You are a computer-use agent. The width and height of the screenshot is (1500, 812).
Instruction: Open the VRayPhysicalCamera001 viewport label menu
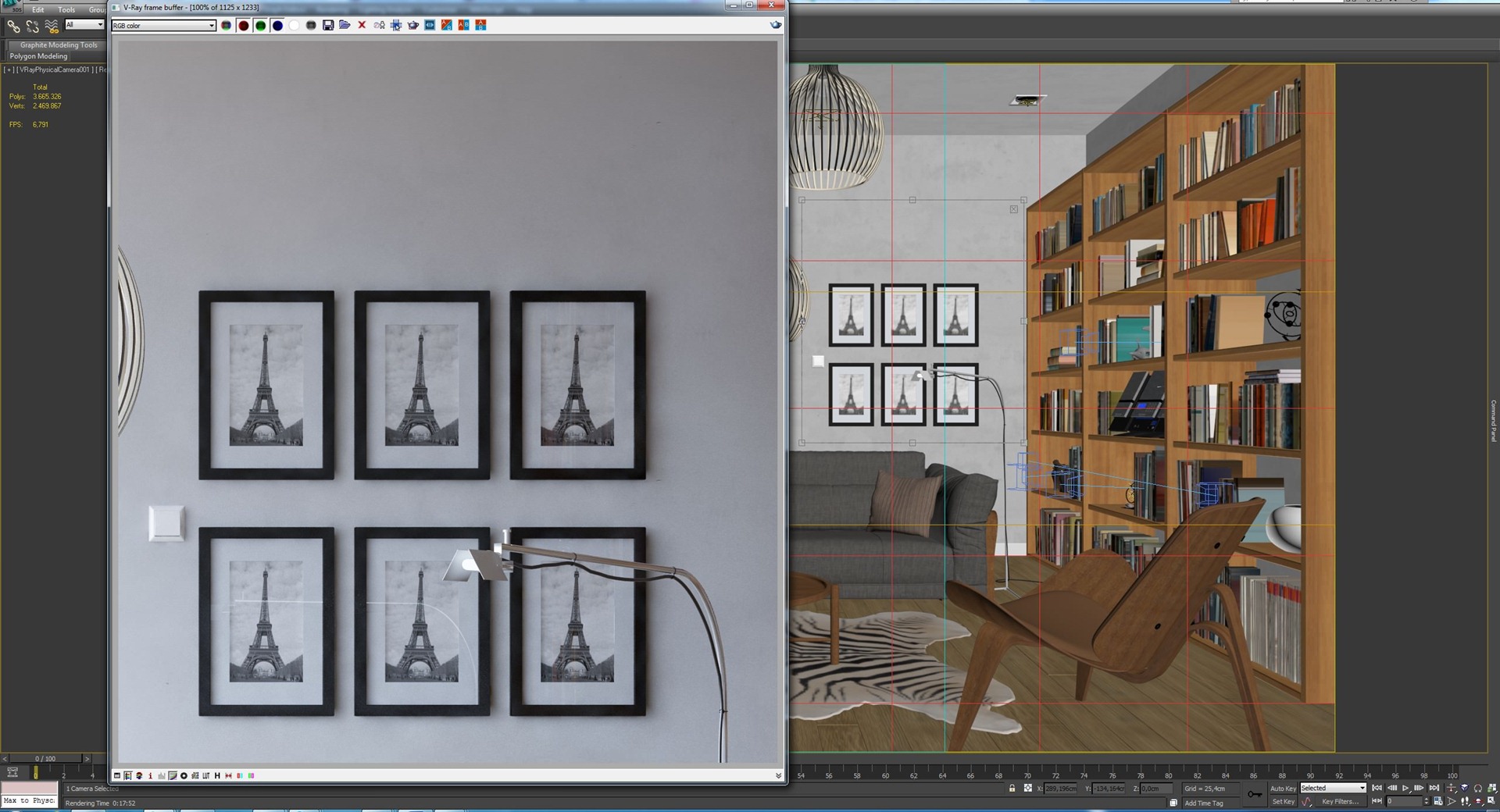click(54, 69)
